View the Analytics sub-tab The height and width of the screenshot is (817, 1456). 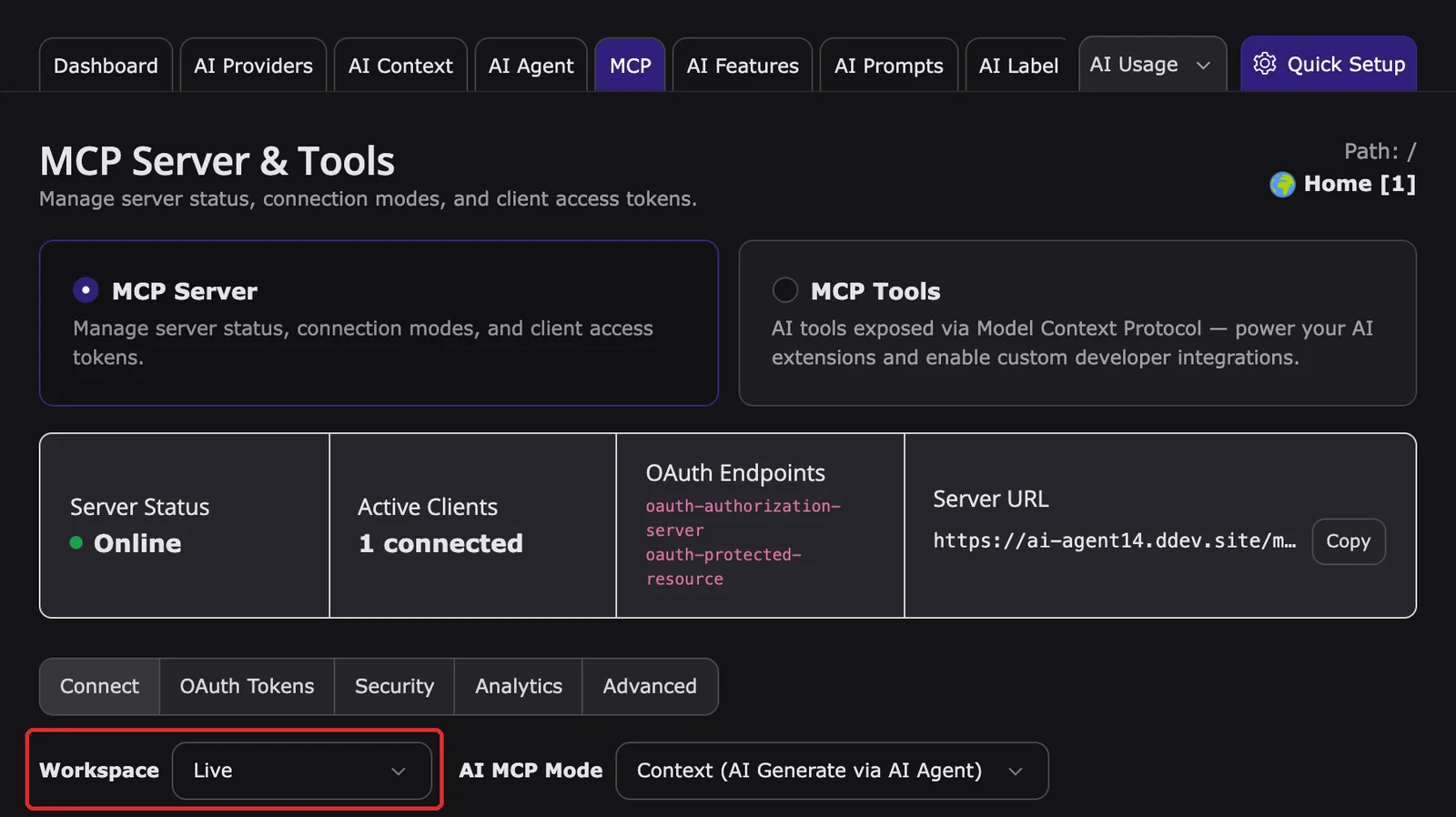click(519, 686)
